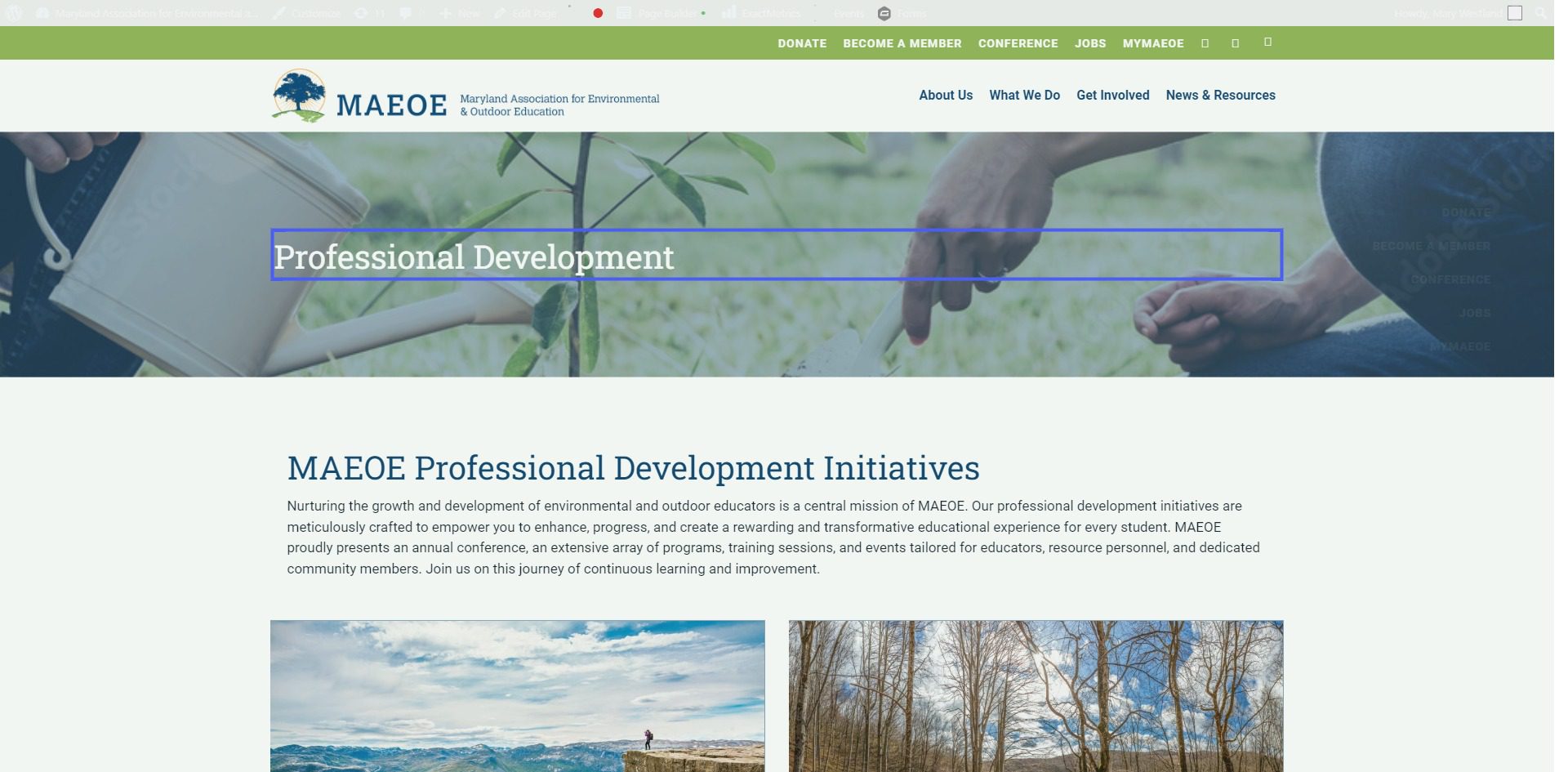Select the Professional Development heading block
Image resolution: width=1568 pixels, height=772 pixels.
tap(776, 255)
